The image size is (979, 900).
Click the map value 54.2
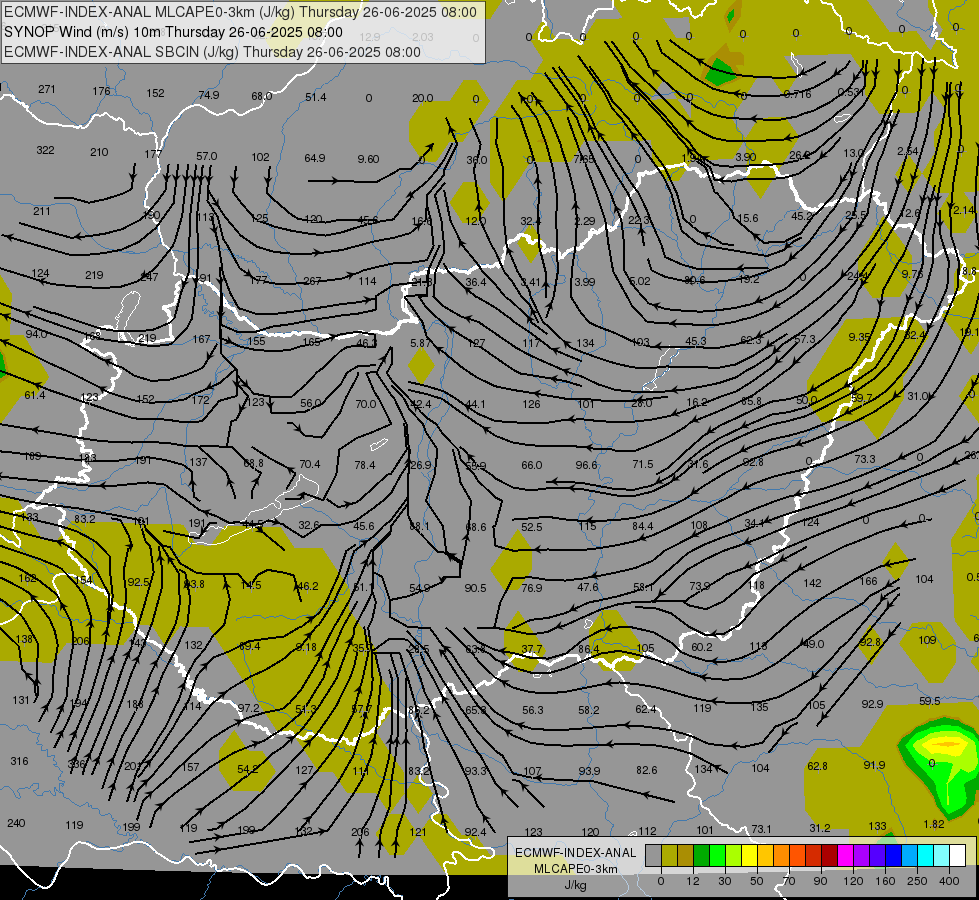coord(248,769)
